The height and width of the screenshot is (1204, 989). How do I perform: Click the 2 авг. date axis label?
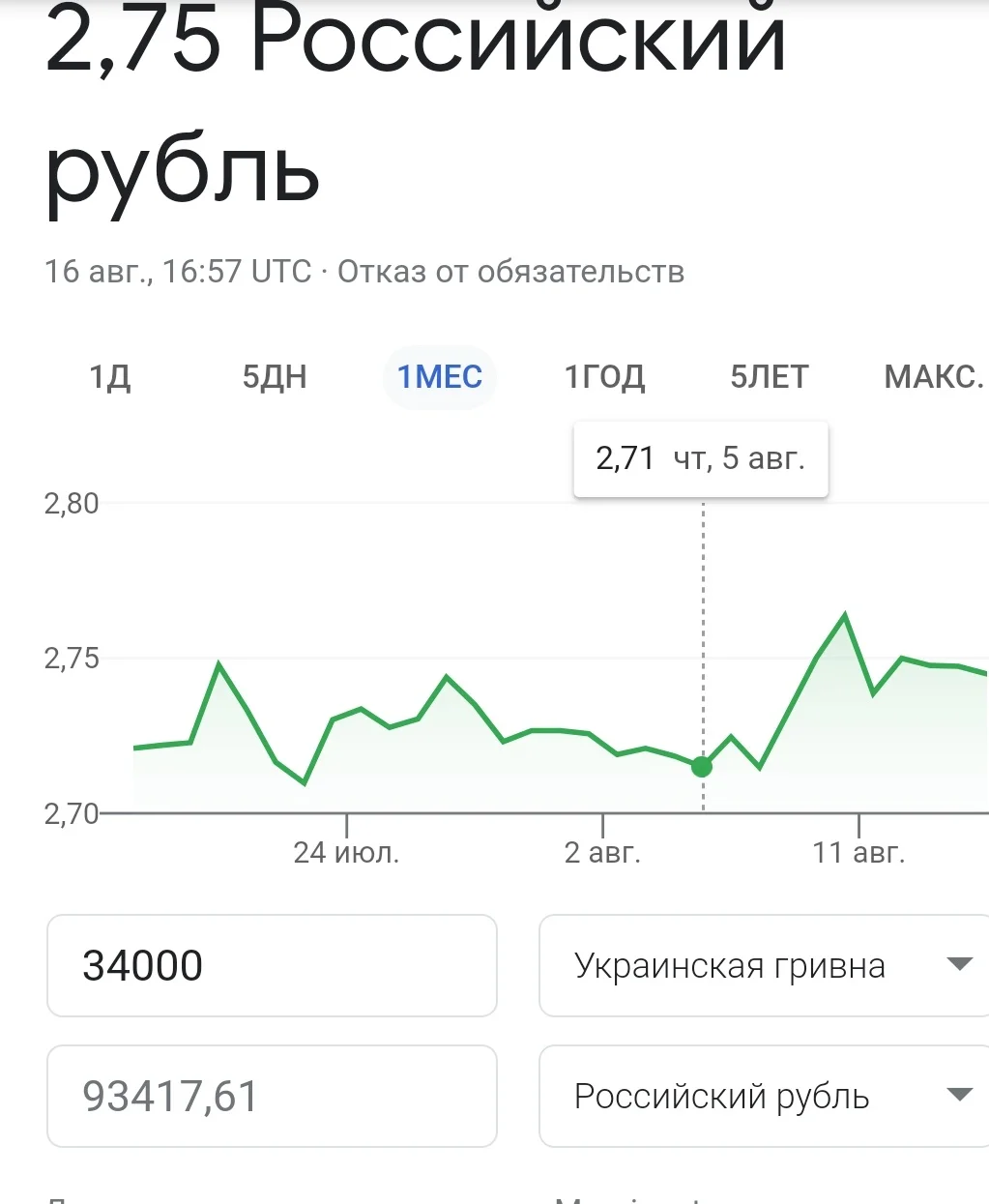point(602,852)
